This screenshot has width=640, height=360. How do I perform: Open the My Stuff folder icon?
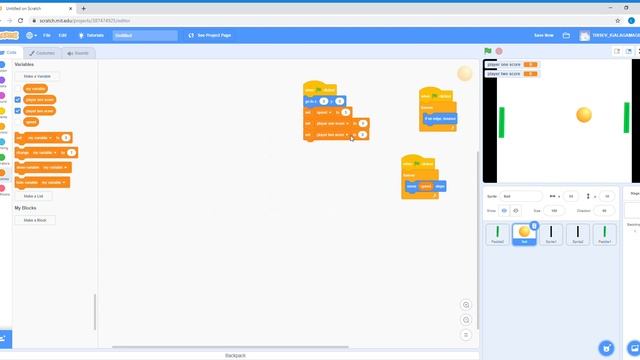[x=566, y=36]
